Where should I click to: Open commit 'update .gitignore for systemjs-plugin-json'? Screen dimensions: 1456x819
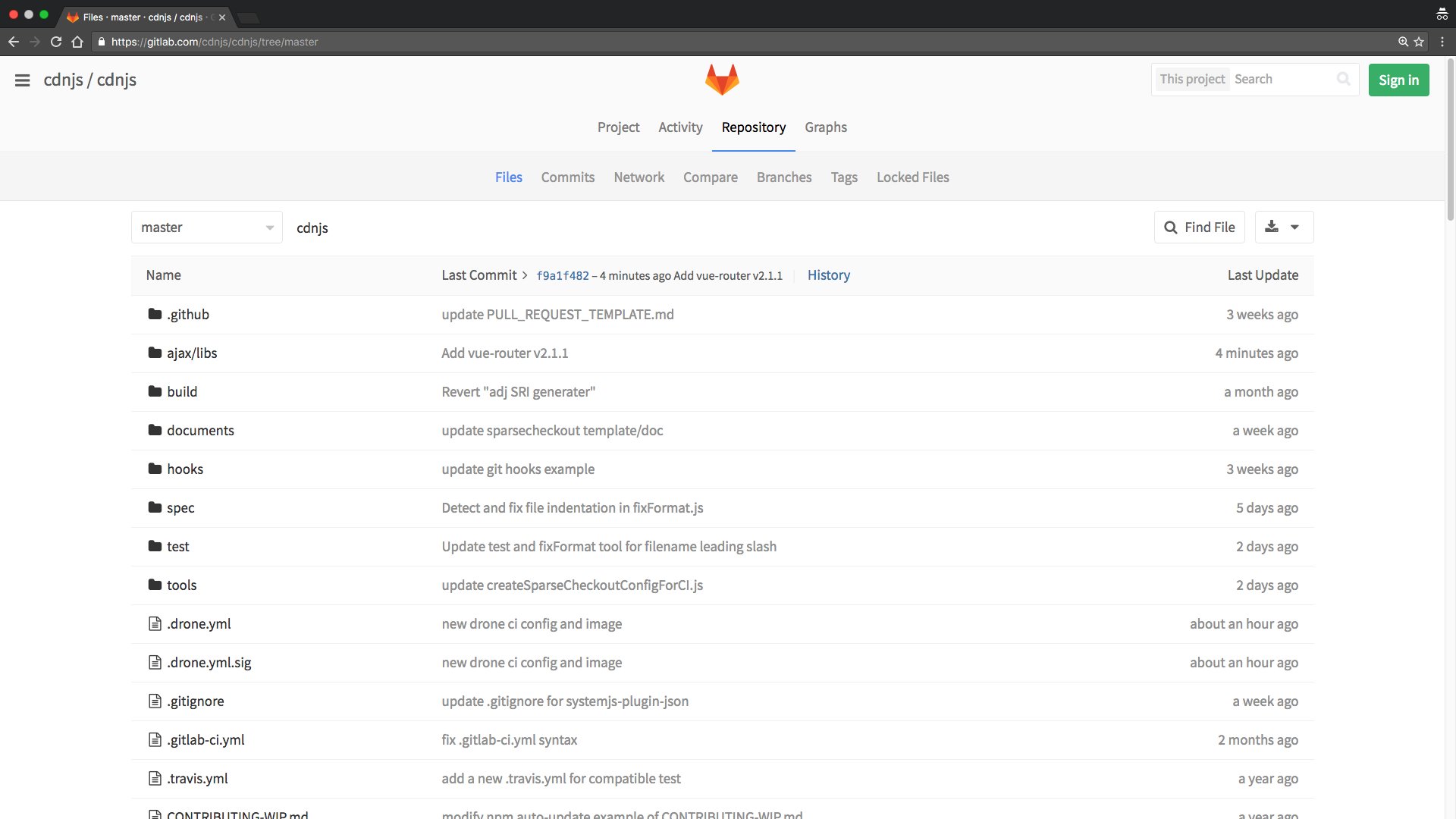[x=565, y=701]
